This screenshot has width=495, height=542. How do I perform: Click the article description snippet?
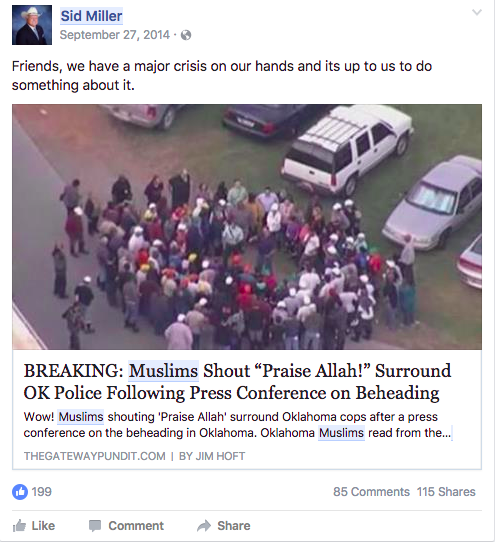[x=237, y=424]
